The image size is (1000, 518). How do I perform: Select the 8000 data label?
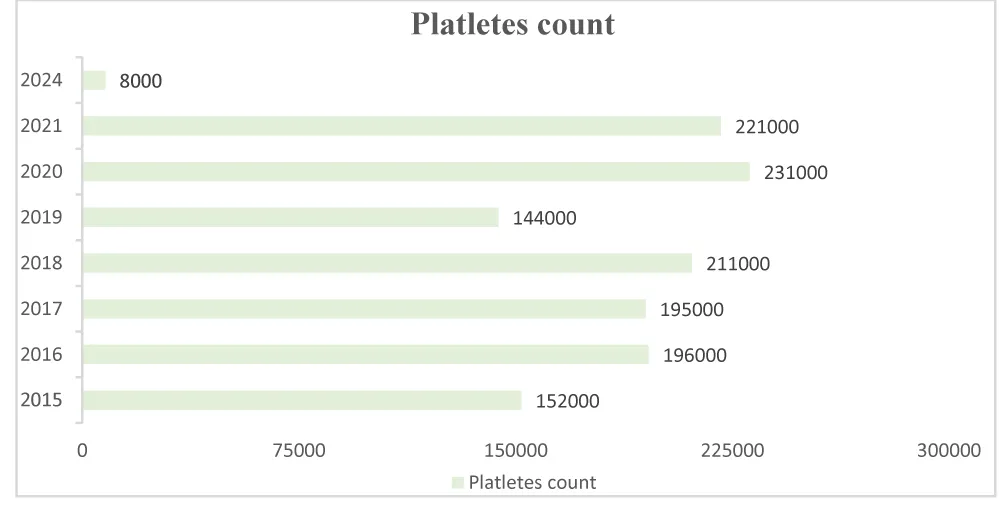coord(139,81)
